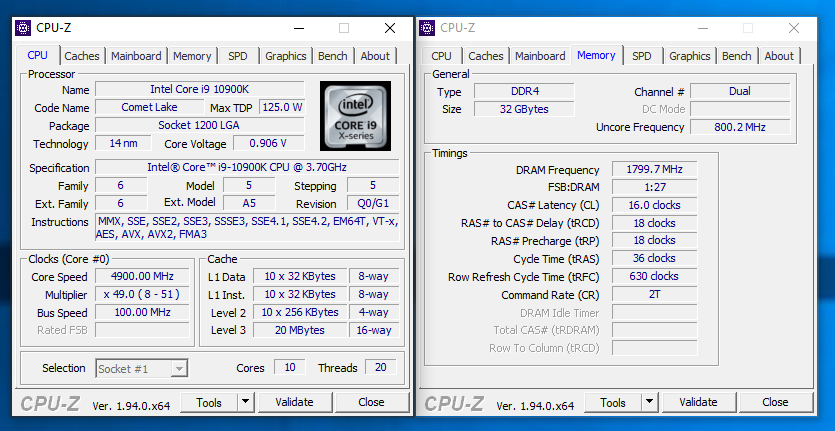Click the Command Rate value 2T
Viewport: 835px width, 431px height.
(654, 294)
